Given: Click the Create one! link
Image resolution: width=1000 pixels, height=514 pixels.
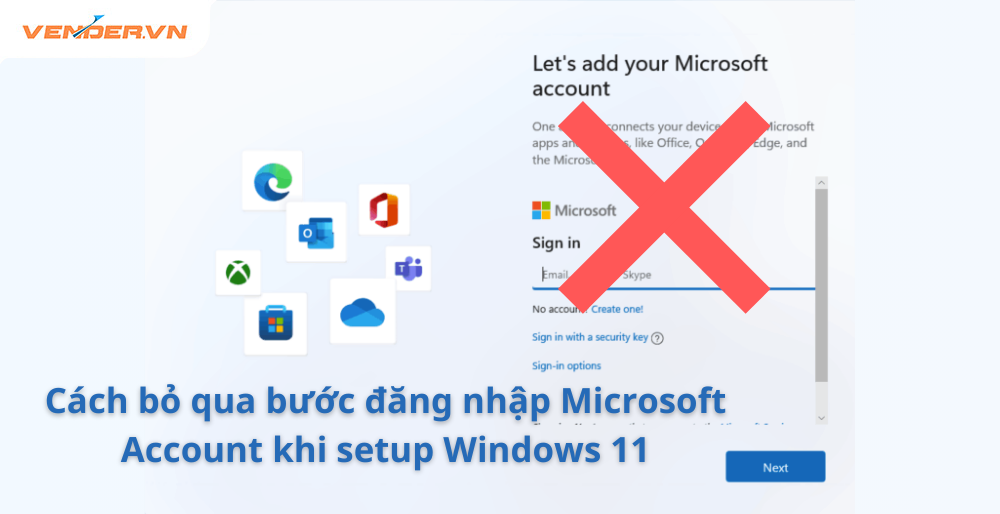Looking at the screenshot, I should pyautogui.click(x=617, y=309).
